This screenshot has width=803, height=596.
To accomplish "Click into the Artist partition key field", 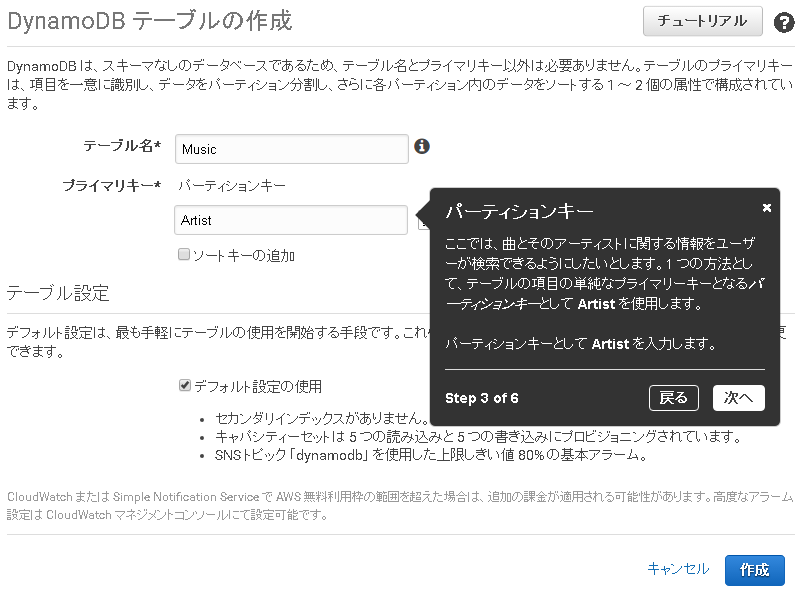I will [x=291, y=220].
